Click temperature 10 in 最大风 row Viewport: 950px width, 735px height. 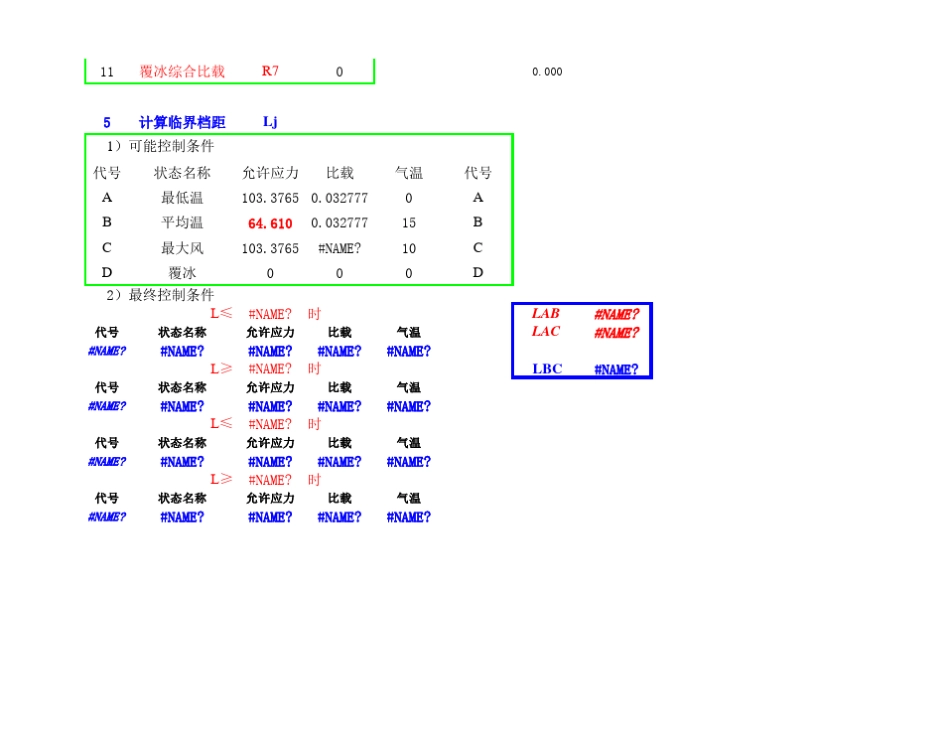tap(409, 248)
